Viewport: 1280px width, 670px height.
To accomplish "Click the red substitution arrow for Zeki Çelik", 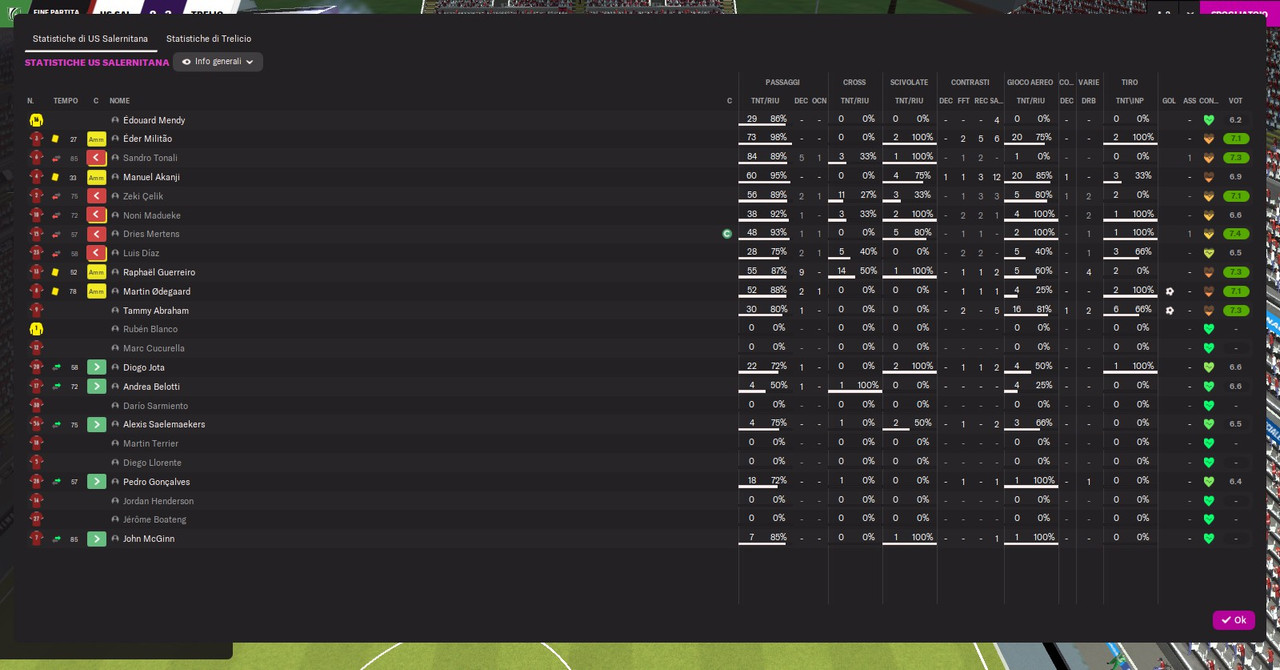I will click(x=96, y=196).
